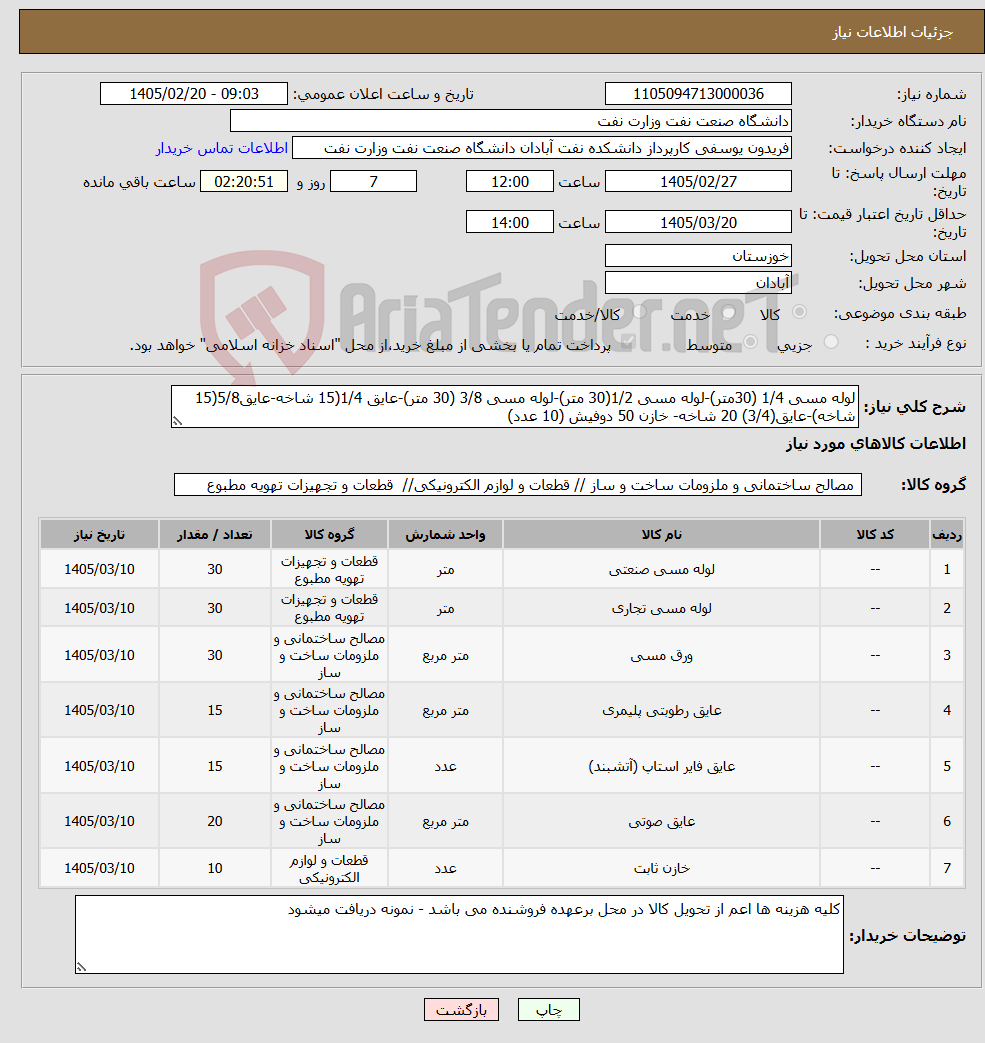The image size is (985, 1043).
Task: Click the response deadline date 1405/02/27 field
Action: pos(698,182)
